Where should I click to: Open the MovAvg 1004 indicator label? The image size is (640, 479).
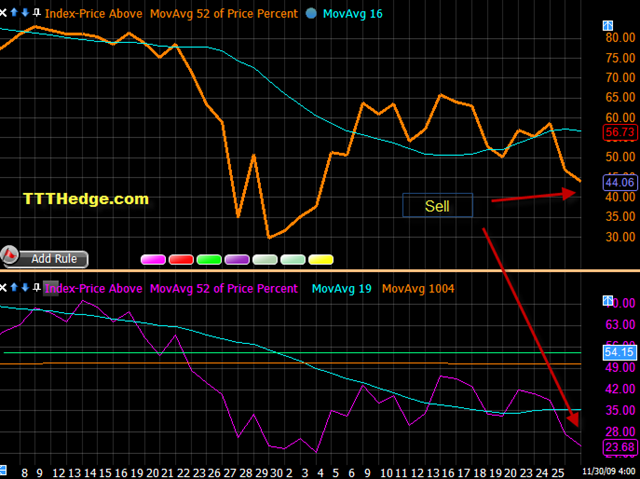418,289
